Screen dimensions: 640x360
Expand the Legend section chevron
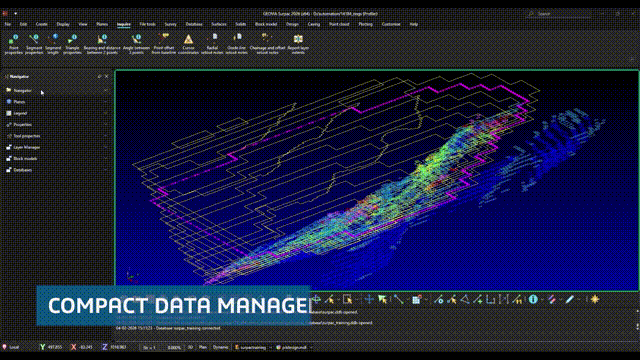105,113
